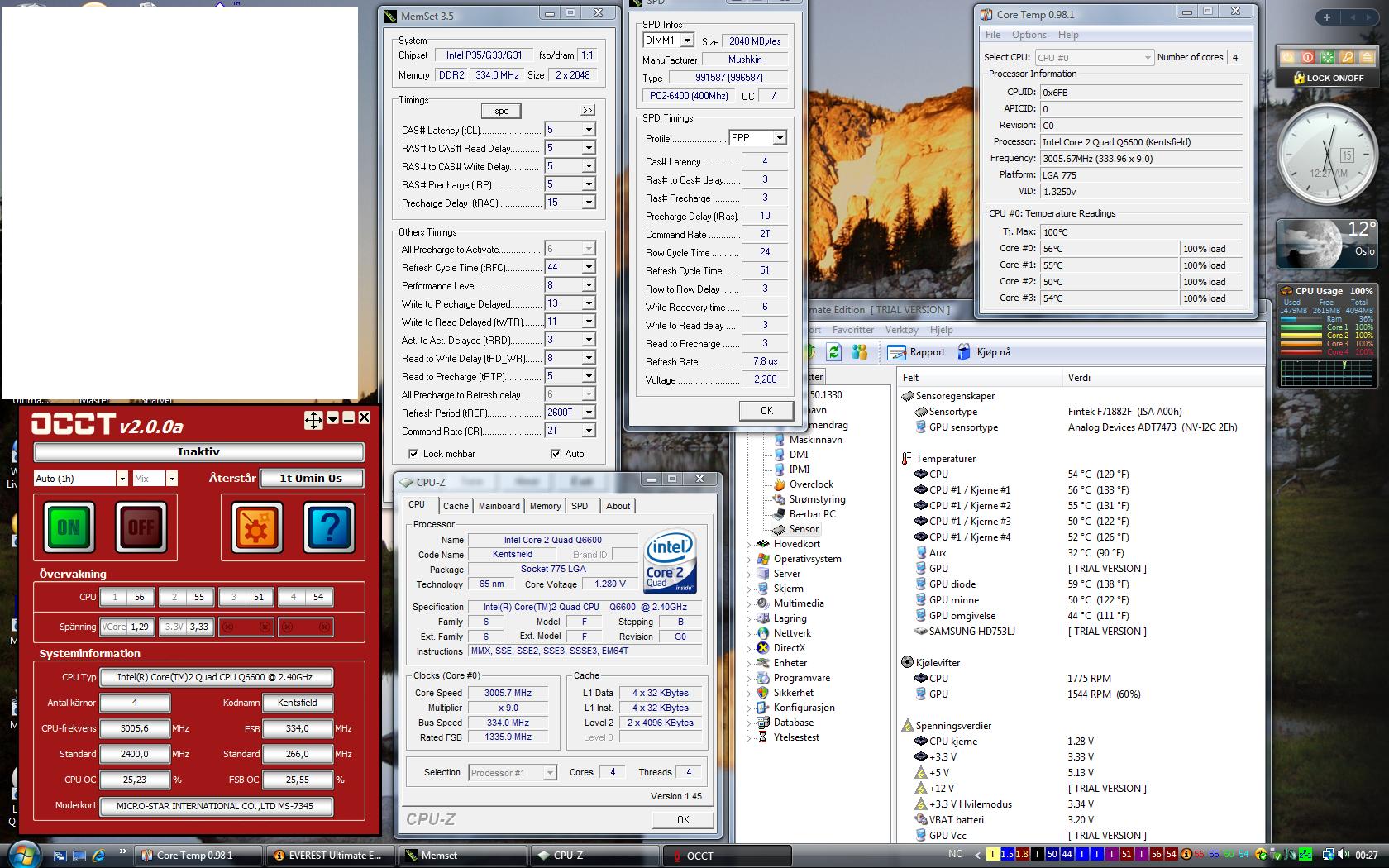Open Rapport in the EVEREST toolbar
1389x868 pixels.
(916, 352)
